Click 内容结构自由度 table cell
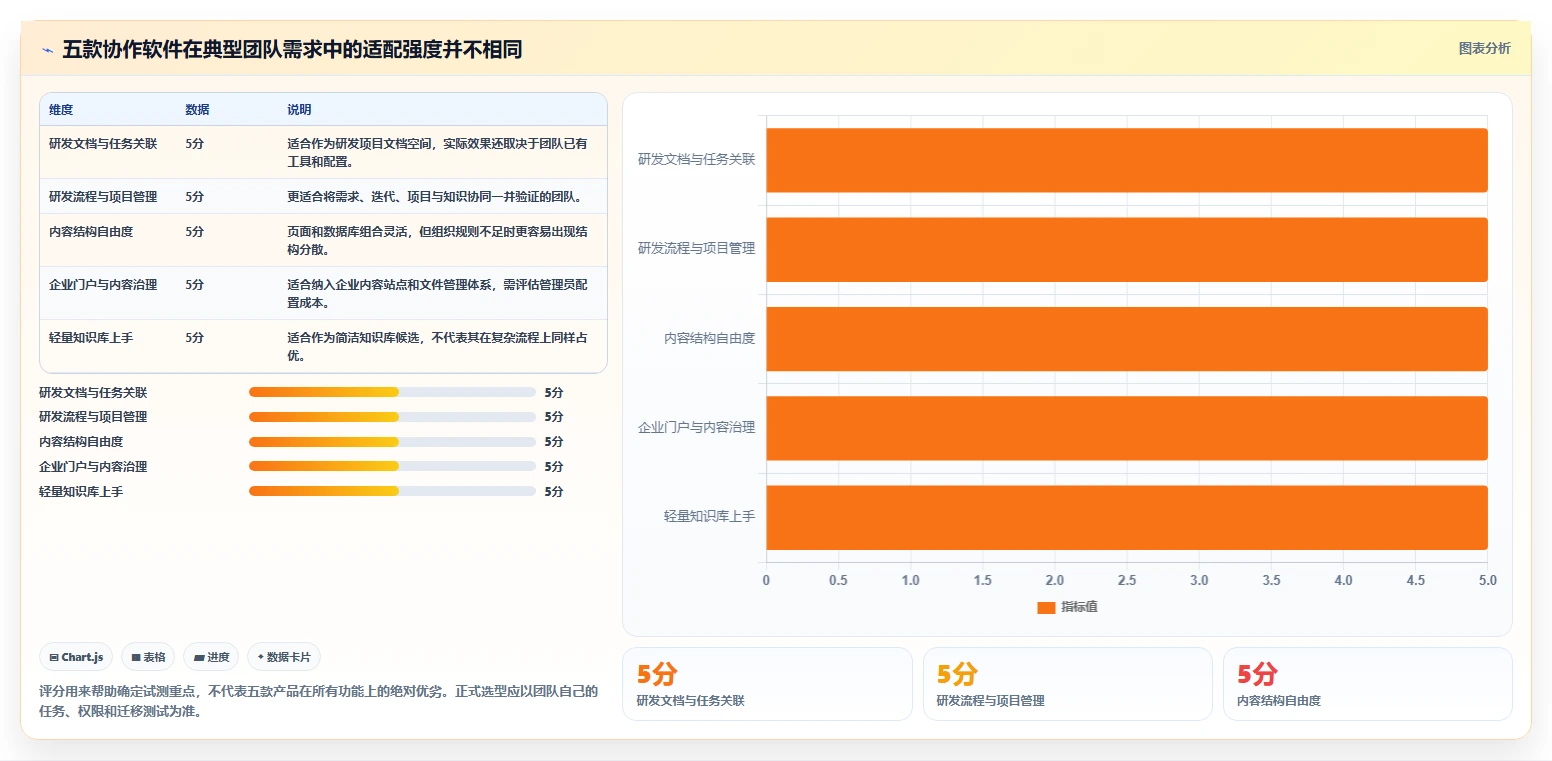1552x761 pixels. coord(91,231)
